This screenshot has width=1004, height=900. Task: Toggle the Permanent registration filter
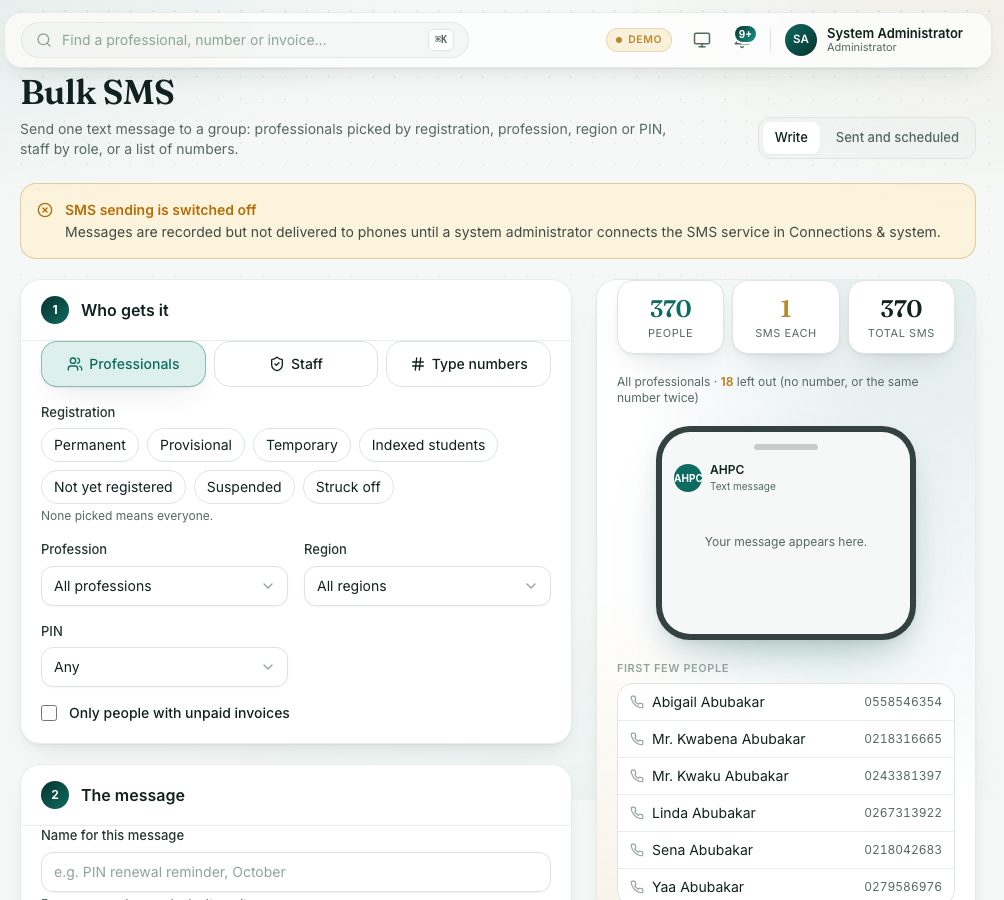coord(90,445)
